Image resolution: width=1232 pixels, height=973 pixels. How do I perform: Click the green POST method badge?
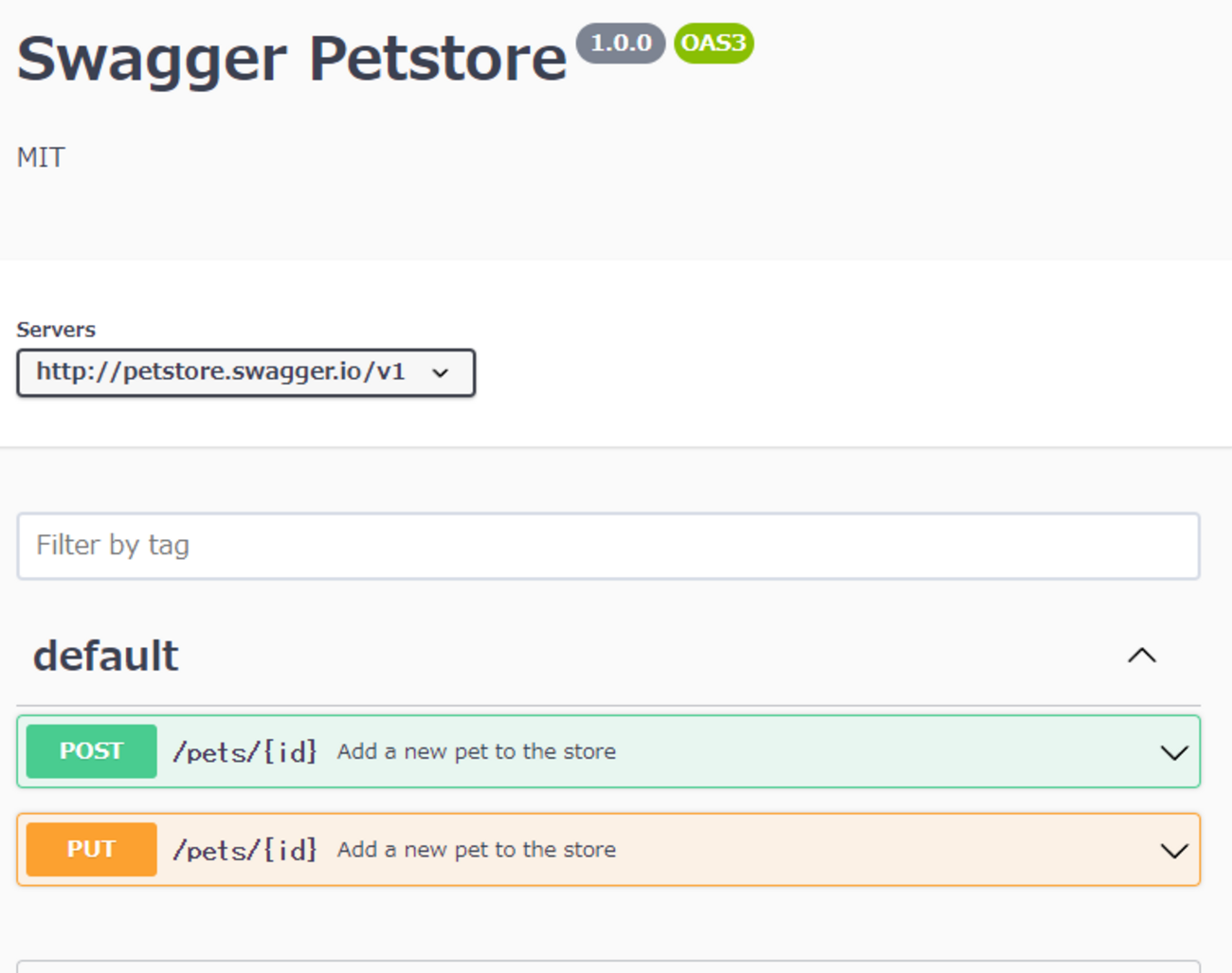coord(91,751)
